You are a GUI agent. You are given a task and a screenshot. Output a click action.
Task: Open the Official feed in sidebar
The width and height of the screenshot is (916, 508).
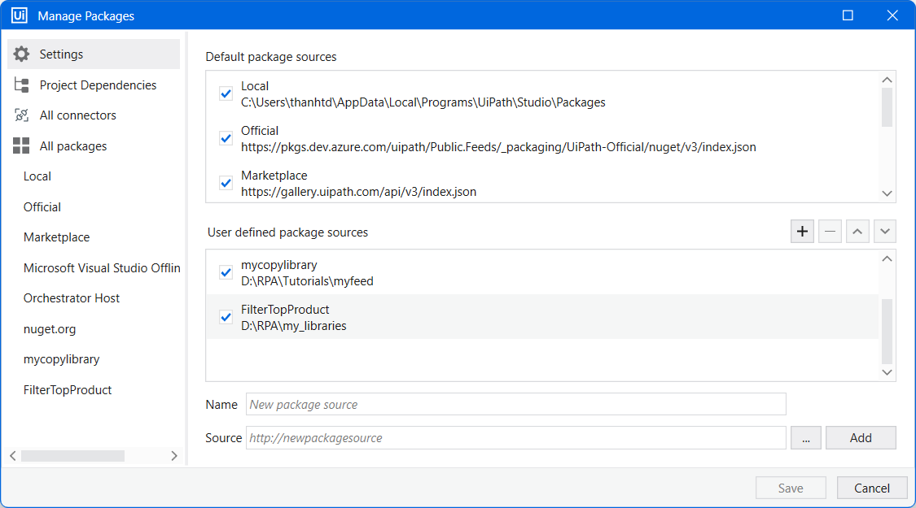42,207
